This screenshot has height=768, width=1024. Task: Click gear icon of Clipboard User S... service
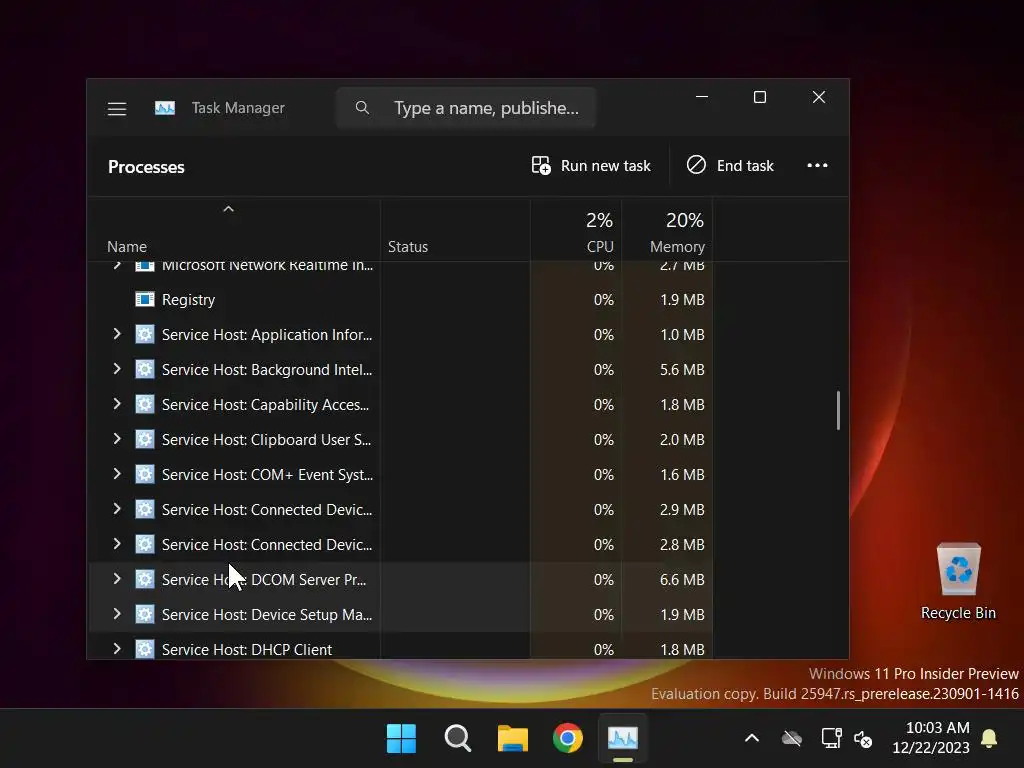coord(144,440)
